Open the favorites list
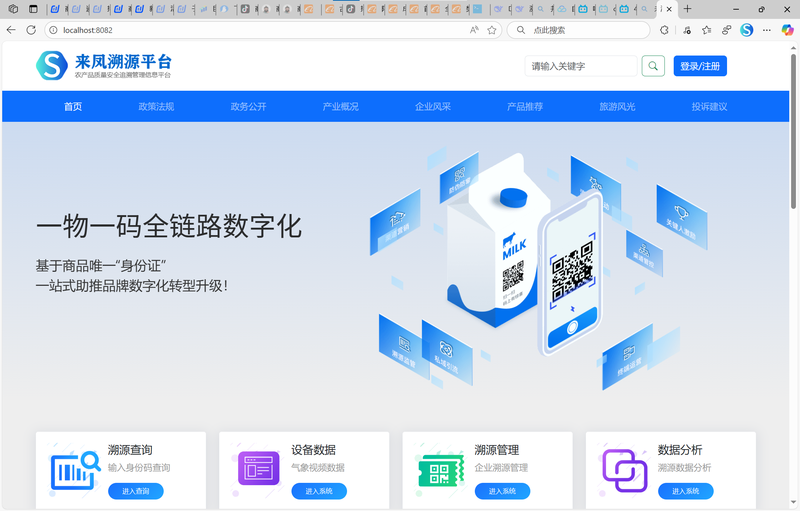This screenshot has width=800, height=511. 707,30
